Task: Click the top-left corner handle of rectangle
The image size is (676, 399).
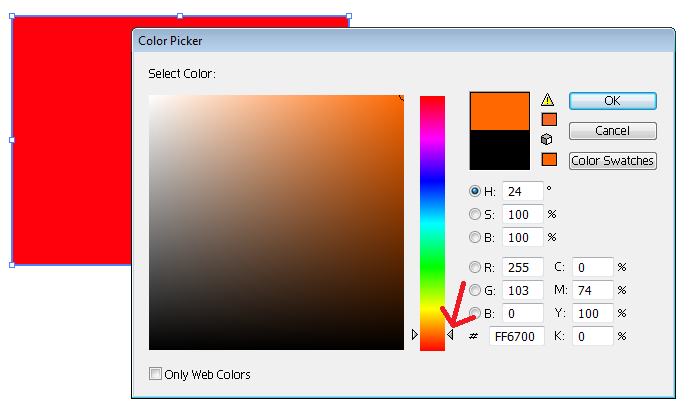Action: [x=12, y=16]
